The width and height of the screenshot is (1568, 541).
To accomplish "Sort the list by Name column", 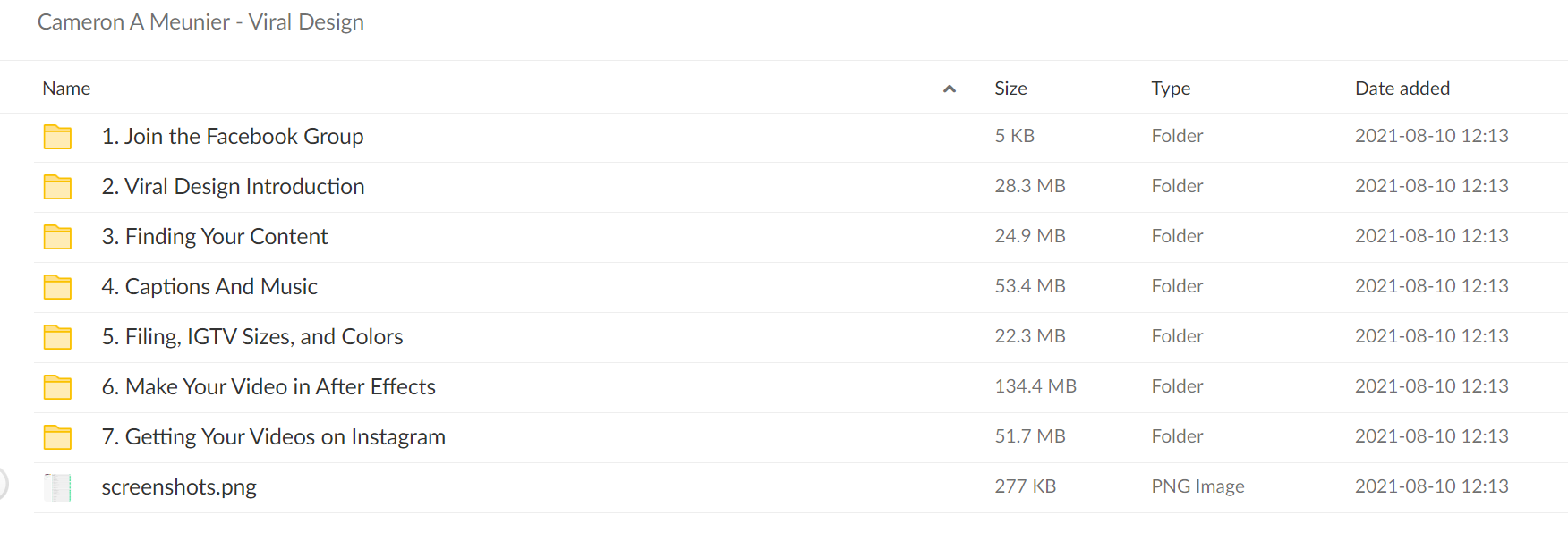I will click(66, 89).
